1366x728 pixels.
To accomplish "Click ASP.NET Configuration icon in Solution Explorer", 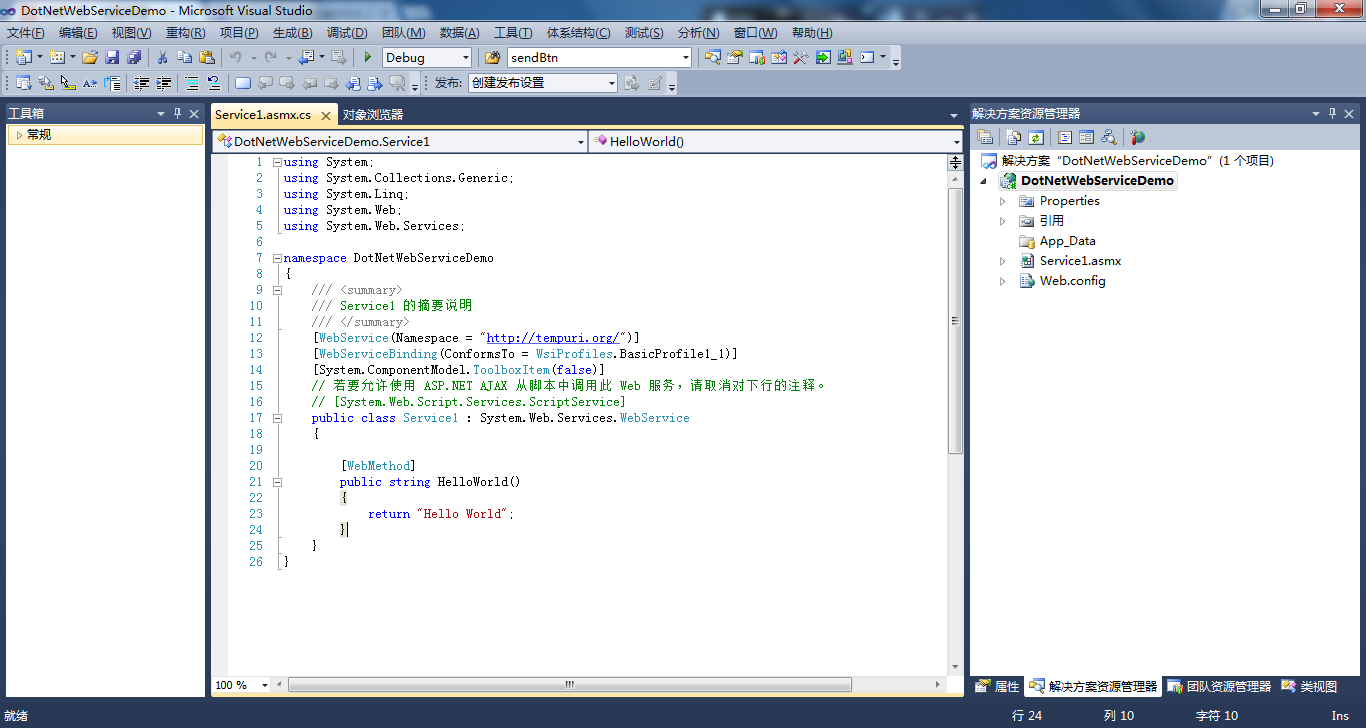I will click(x=1137, y=137).
